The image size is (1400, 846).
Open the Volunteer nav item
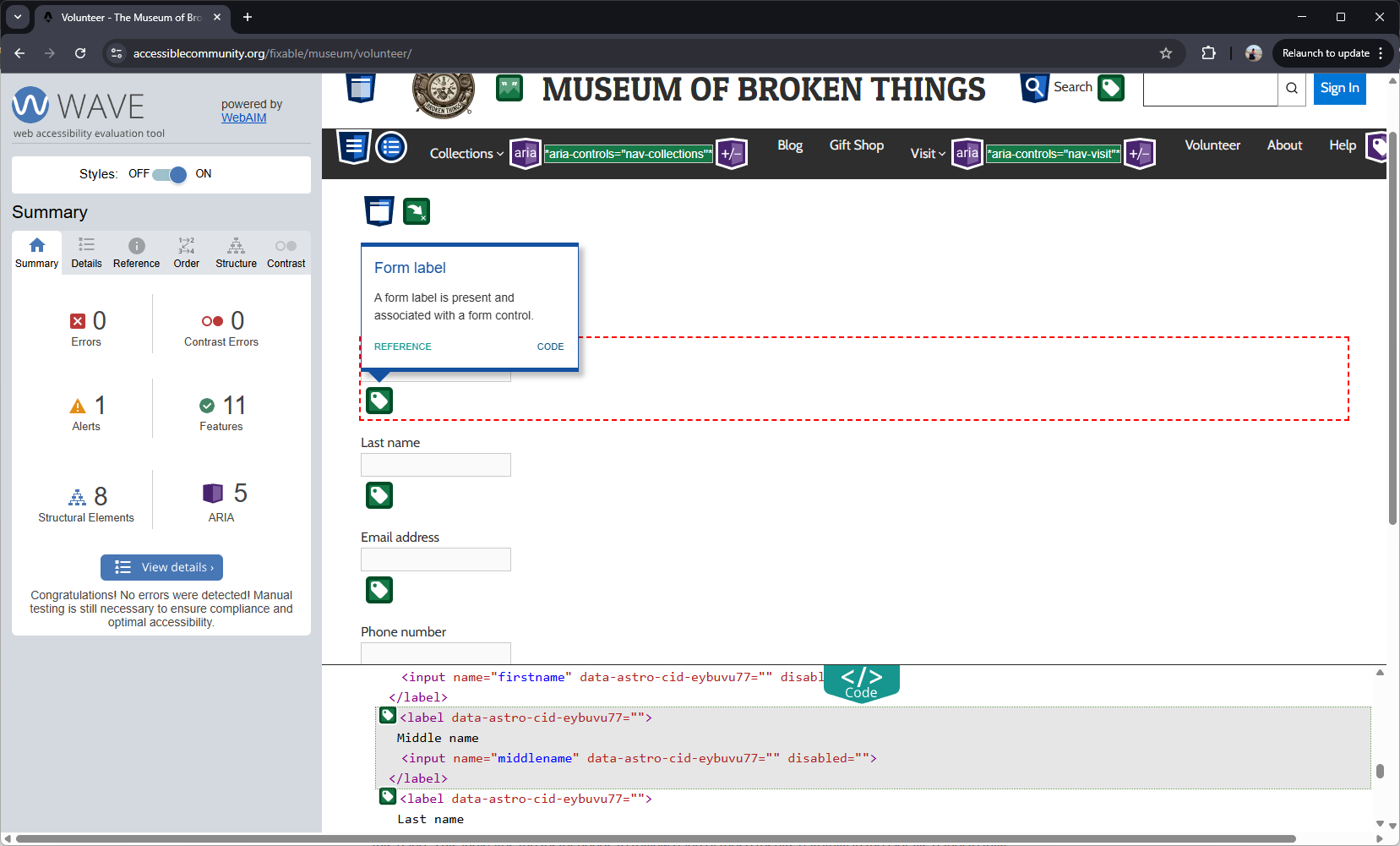(x=1212, y=145)
